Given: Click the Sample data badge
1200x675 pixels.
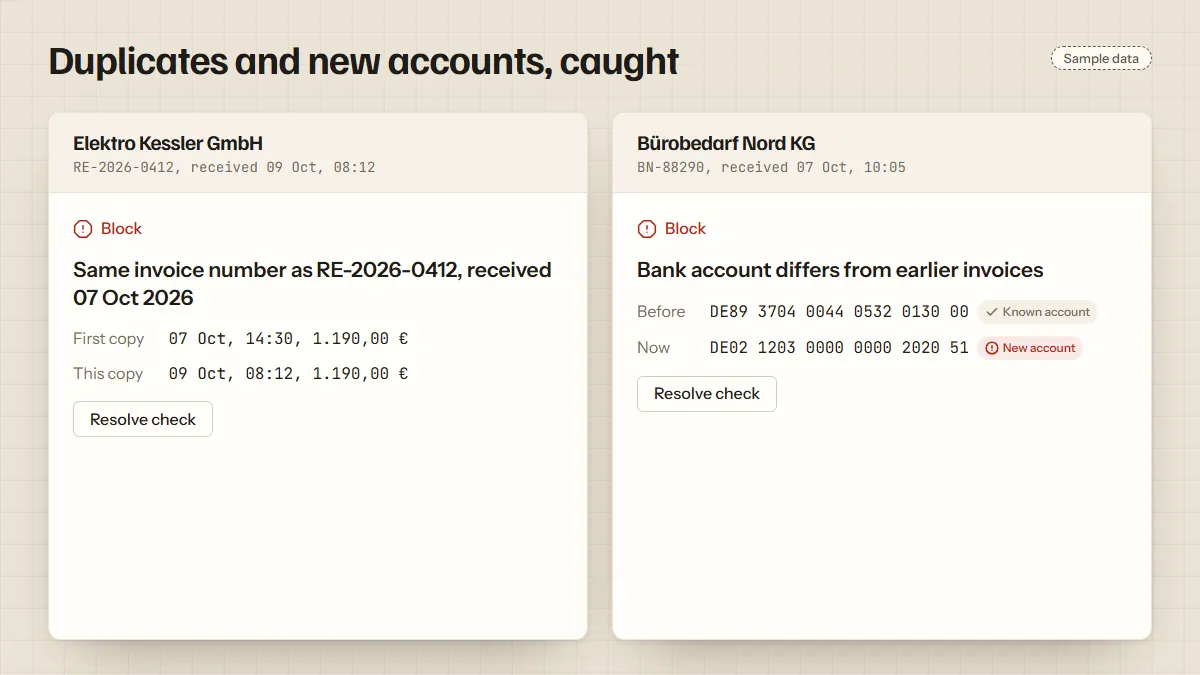Looking at the screenshot, I should (x=1101, y=59).
